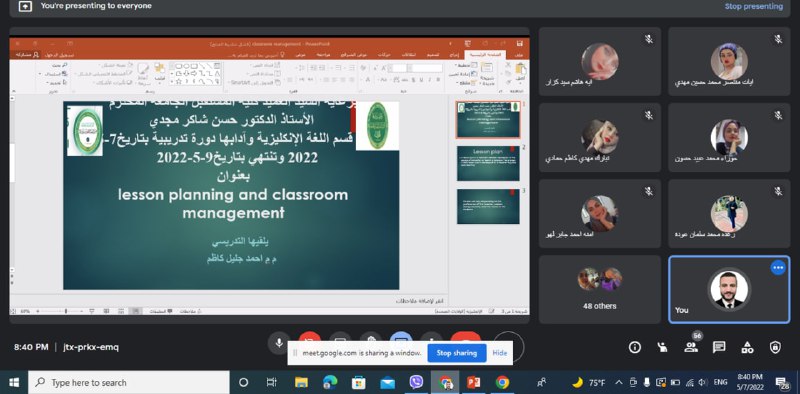Click the taskbar search box
The height and width of the screenshot is (394, 800).
pyautogui.click(x=129, y=382)
